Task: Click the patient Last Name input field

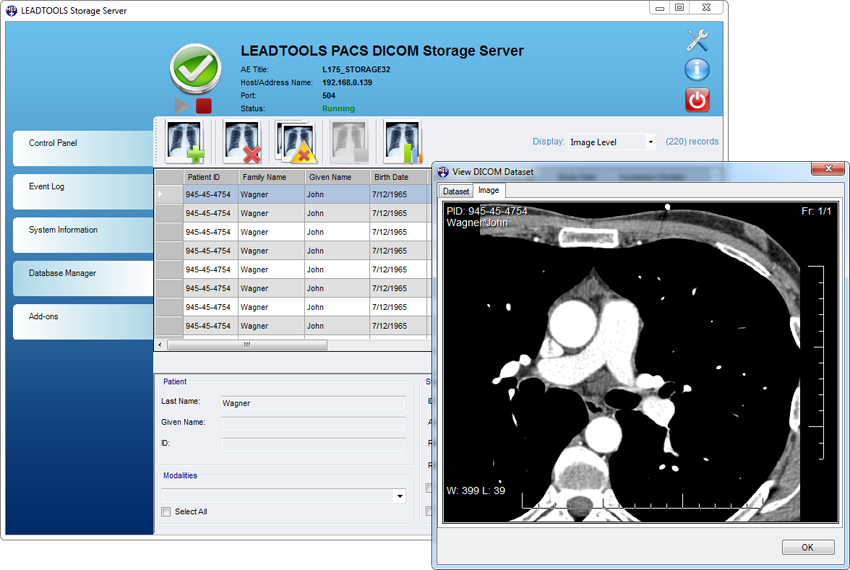Action: tap(312, 403)
